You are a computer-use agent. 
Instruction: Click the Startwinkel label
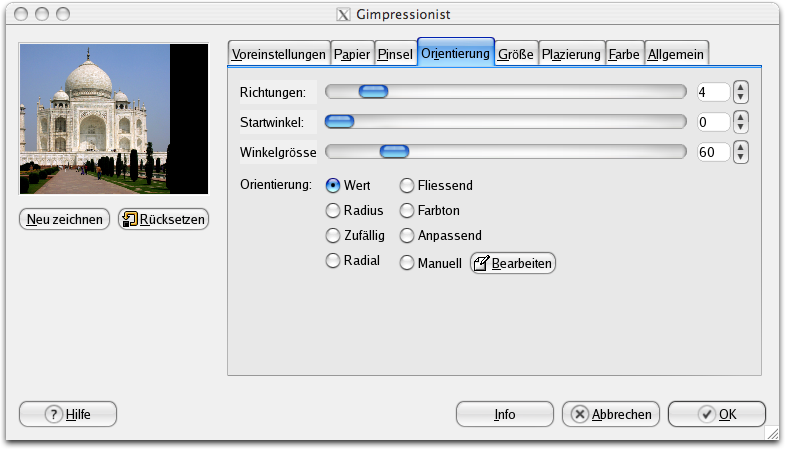pos(272,123)
